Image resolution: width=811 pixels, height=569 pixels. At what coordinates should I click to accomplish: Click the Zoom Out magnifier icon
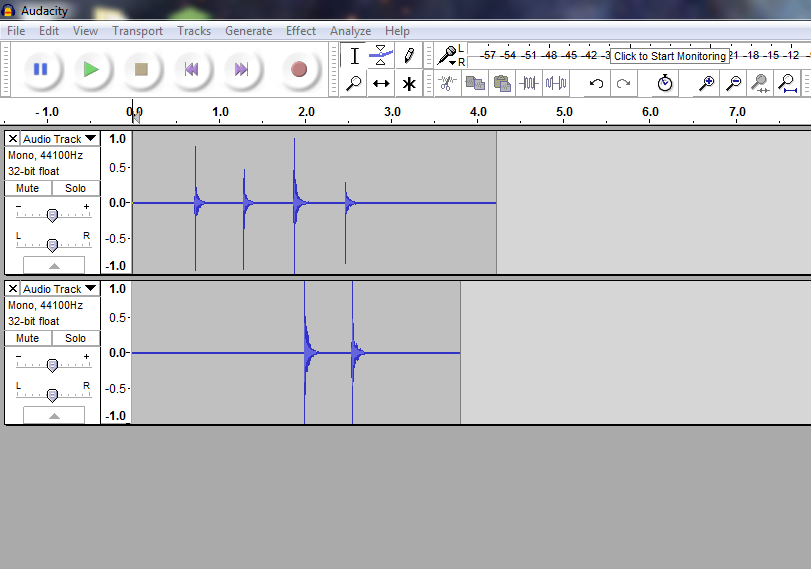(733, 83)
